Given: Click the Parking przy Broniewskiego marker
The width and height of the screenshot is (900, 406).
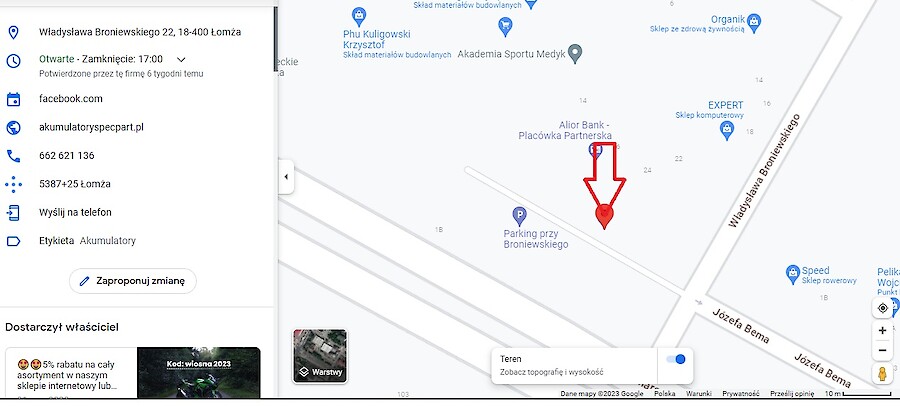Looking at the screenshot, I should 519,217.
